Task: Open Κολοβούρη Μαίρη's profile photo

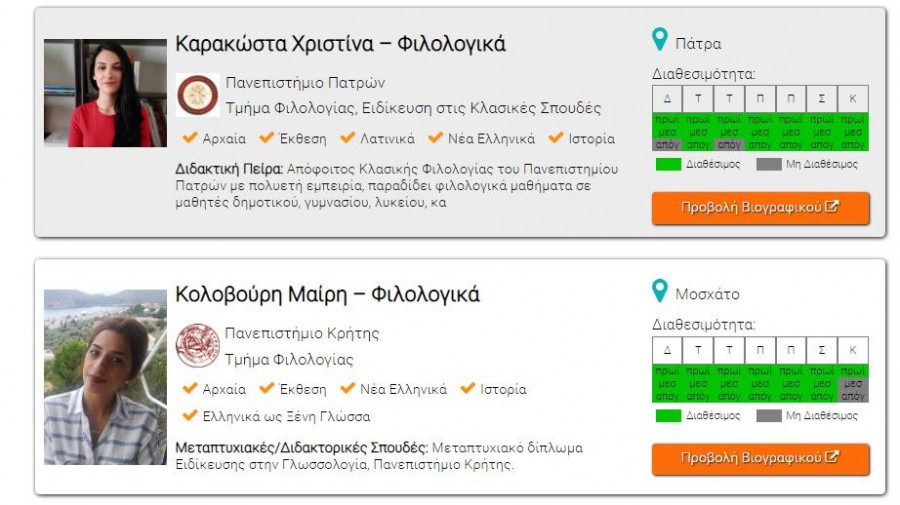Action: point(104,377)
